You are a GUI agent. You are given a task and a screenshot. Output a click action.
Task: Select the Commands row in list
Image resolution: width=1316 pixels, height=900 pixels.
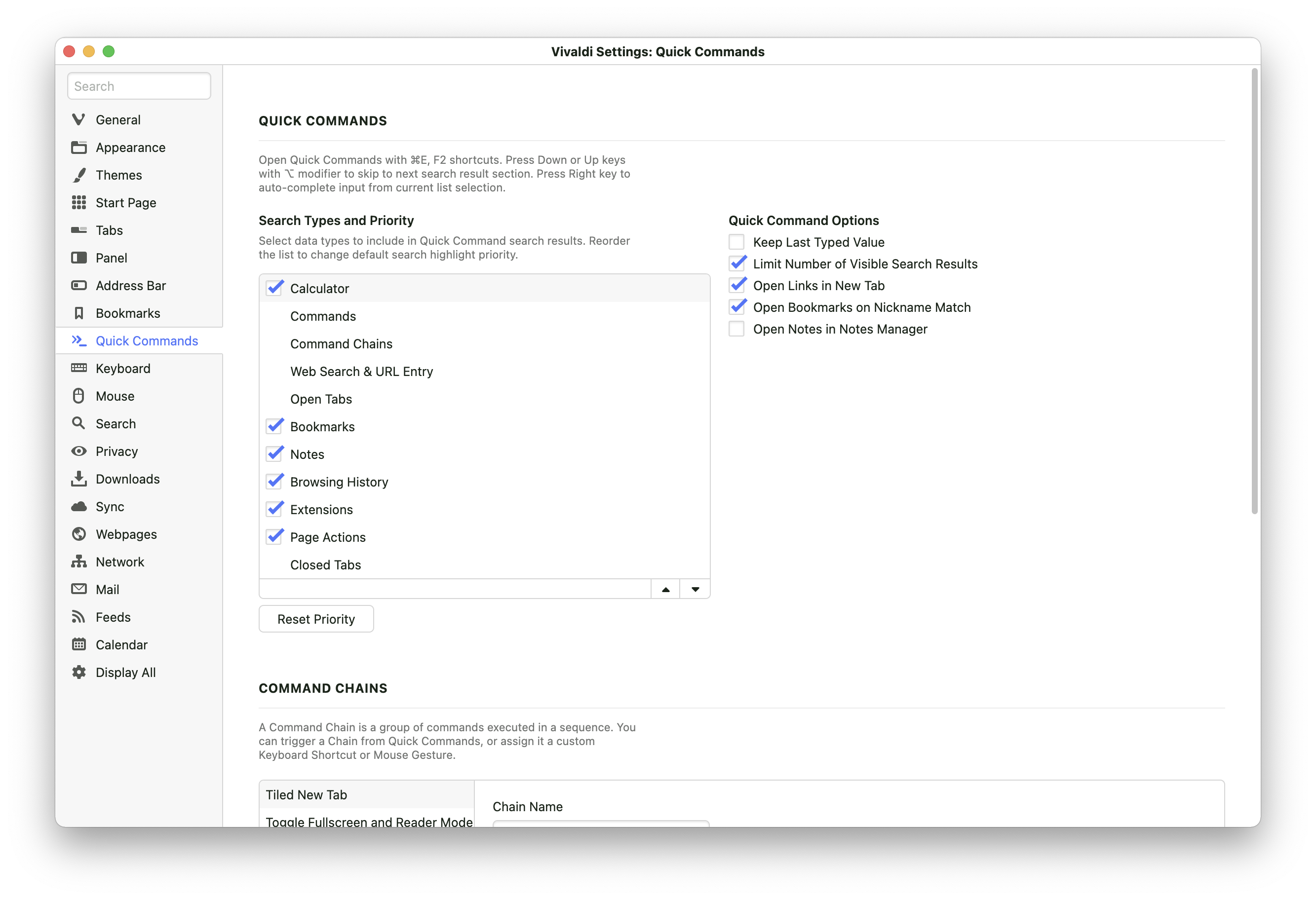484,316
